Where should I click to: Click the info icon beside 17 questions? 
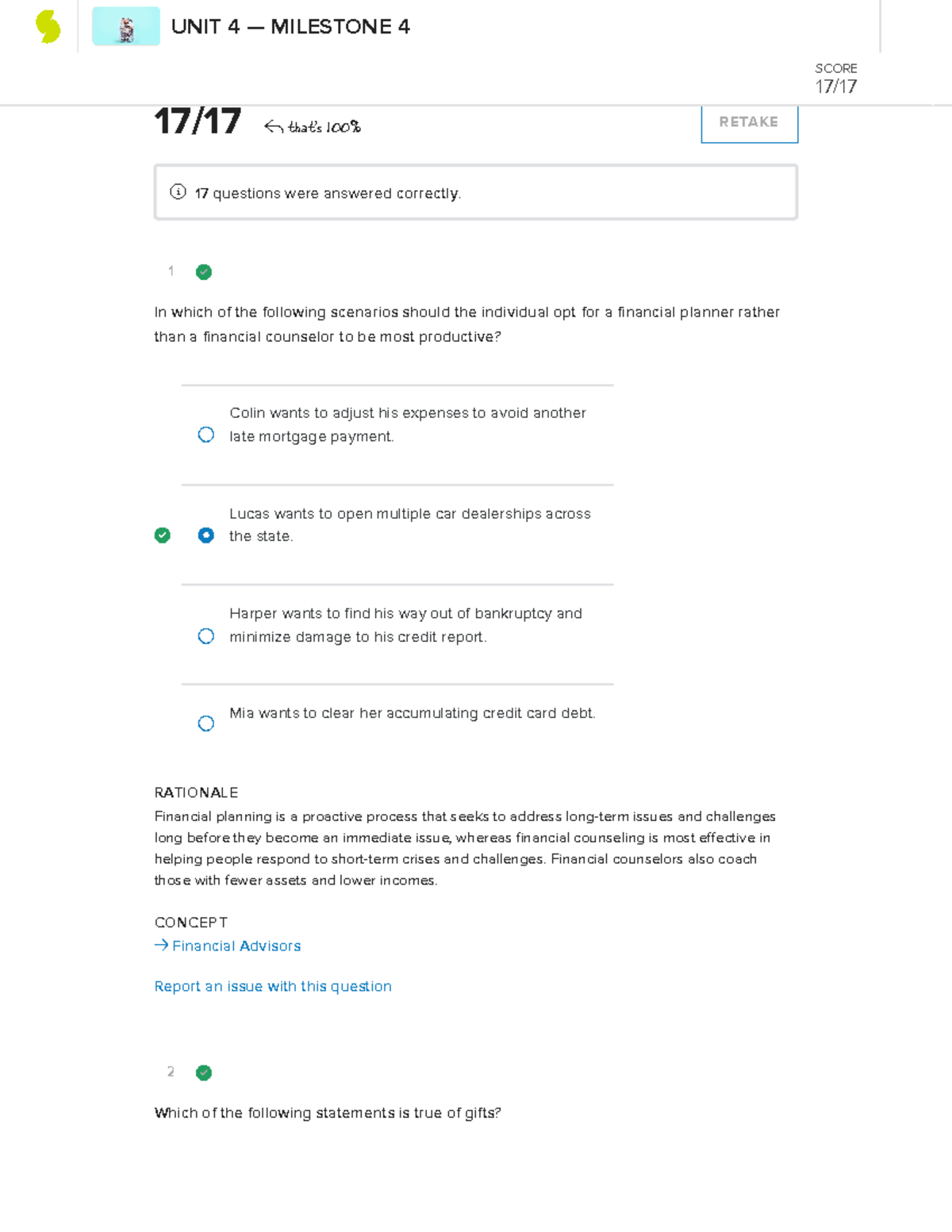point(178,192)
